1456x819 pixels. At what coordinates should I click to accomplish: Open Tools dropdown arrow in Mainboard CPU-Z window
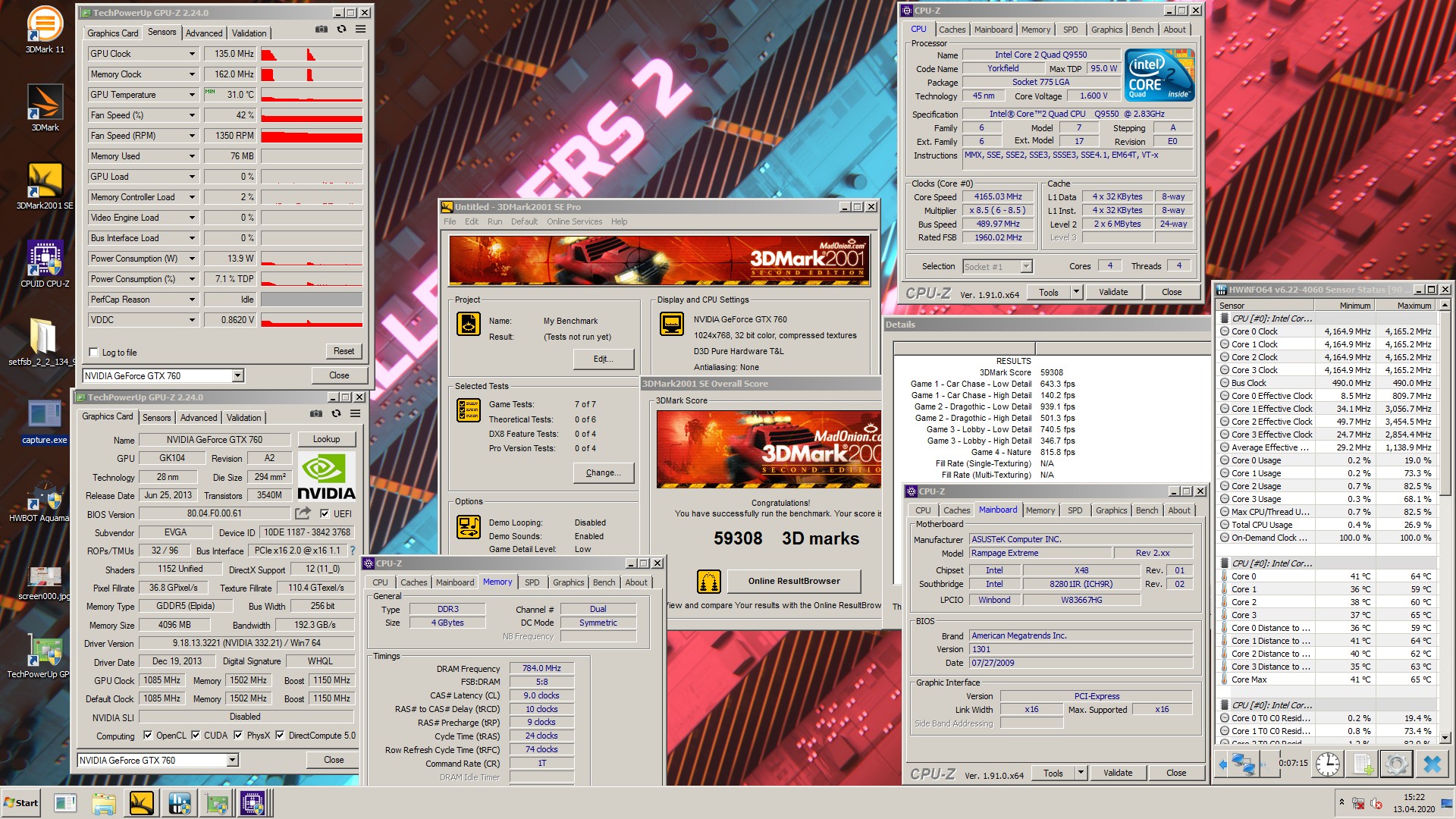[x=1081, y=773]
